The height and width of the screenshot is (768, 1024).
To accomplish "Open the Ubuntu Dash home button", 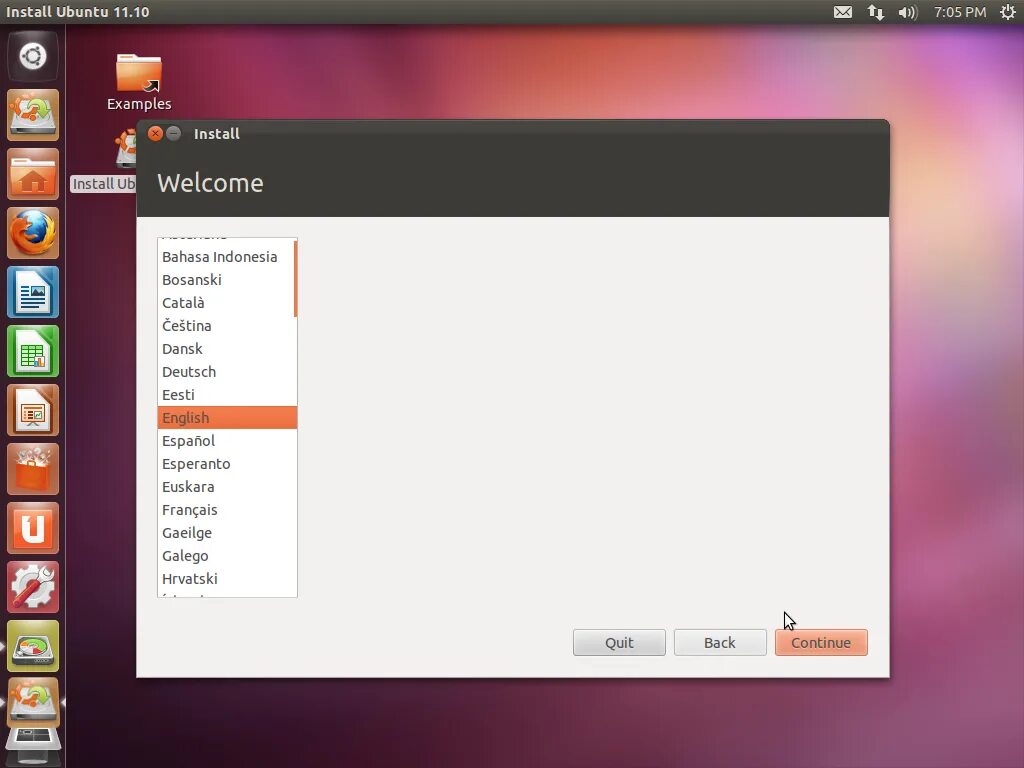I will [x=33, y=56].
